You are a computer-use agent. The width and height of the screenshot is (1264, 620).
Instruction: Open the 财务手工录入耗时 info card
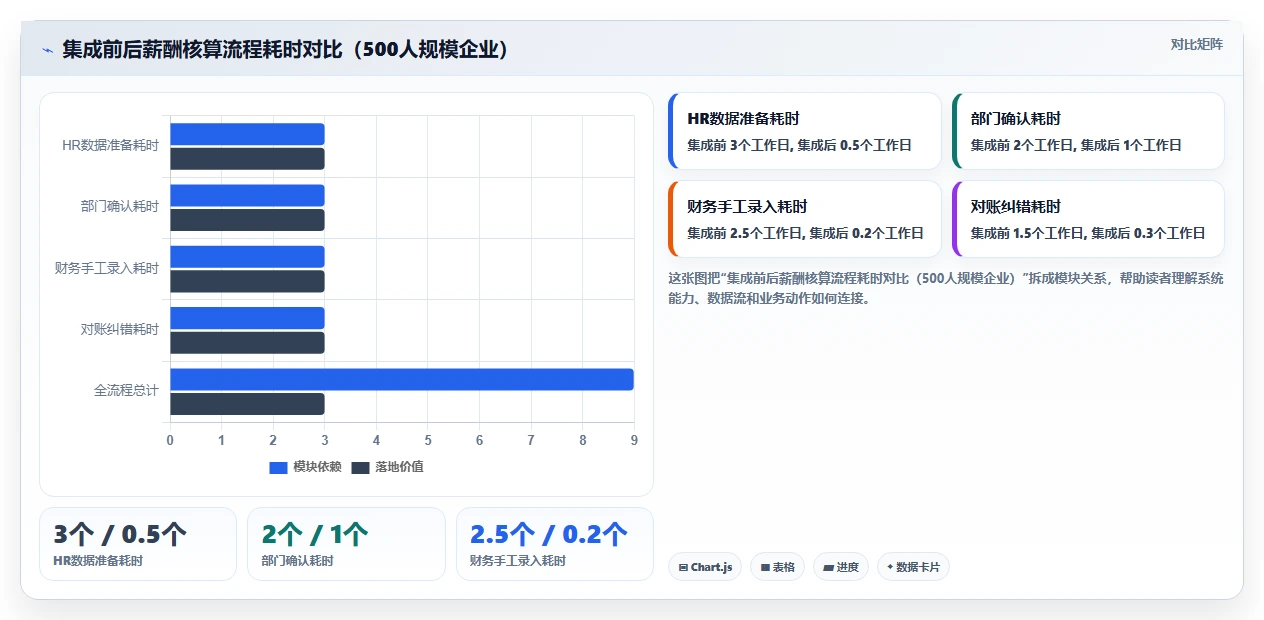point(805,219)
